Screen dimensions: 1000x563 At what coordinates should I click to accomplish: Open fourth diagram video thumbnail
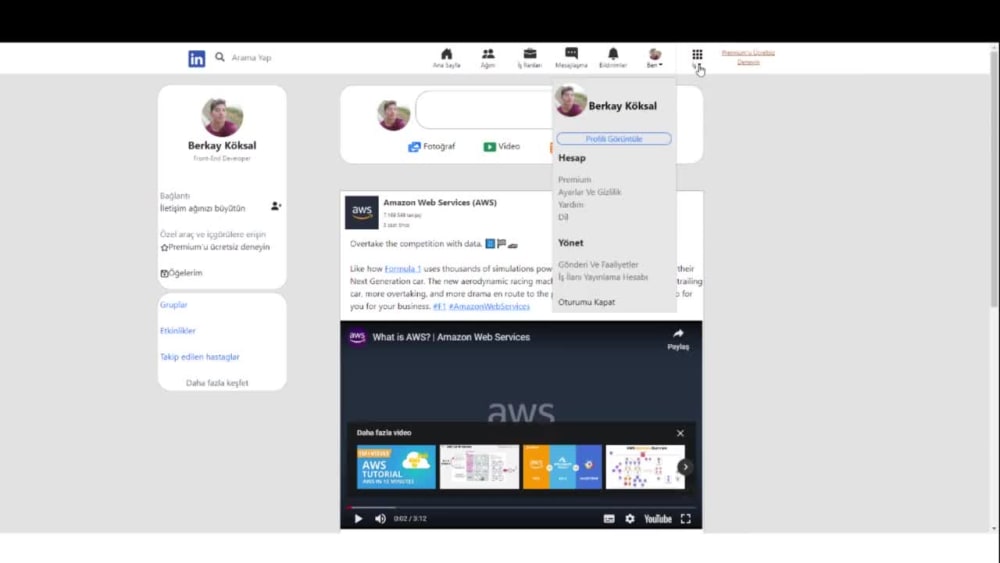(645, 467)
